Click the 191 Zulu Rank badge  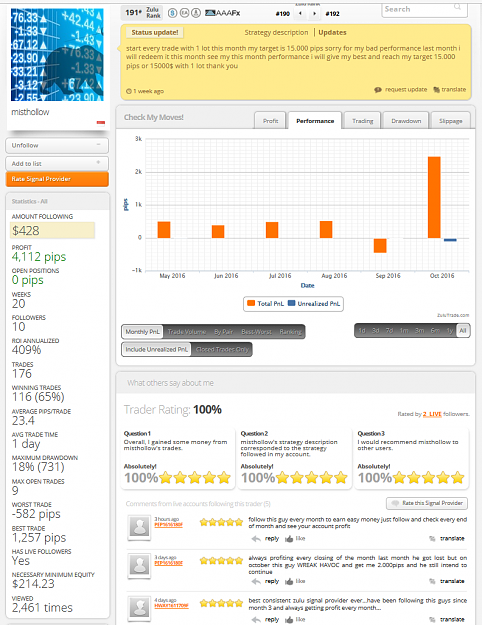[142, 13]
